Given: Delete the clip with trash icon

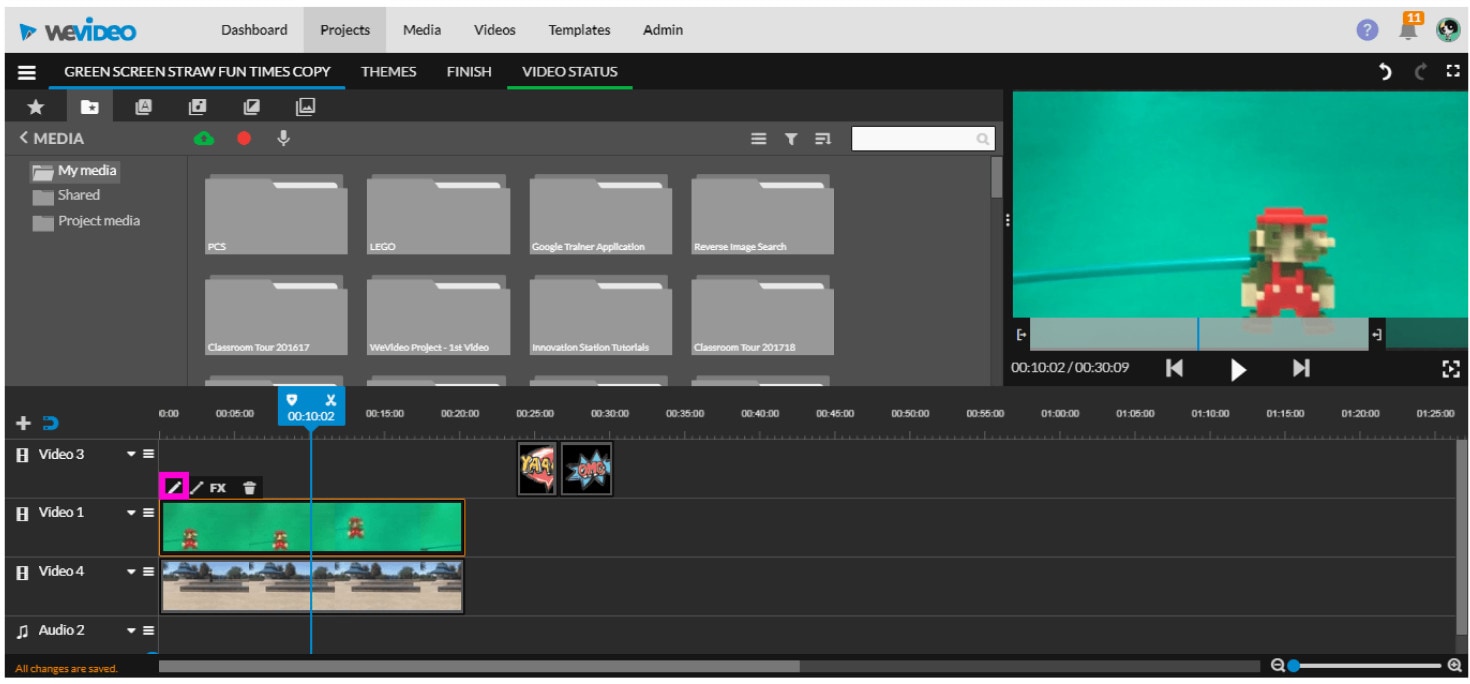Looking at the screenshot, I should (250, 488).
